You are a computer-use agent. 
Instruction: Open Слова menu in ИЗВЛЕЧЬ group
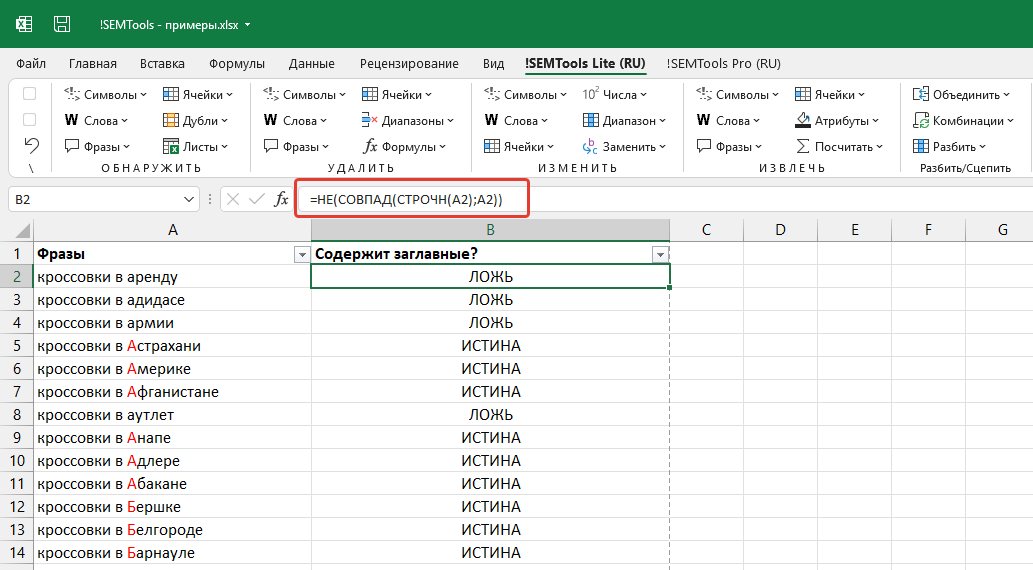(x=728, y=121)
